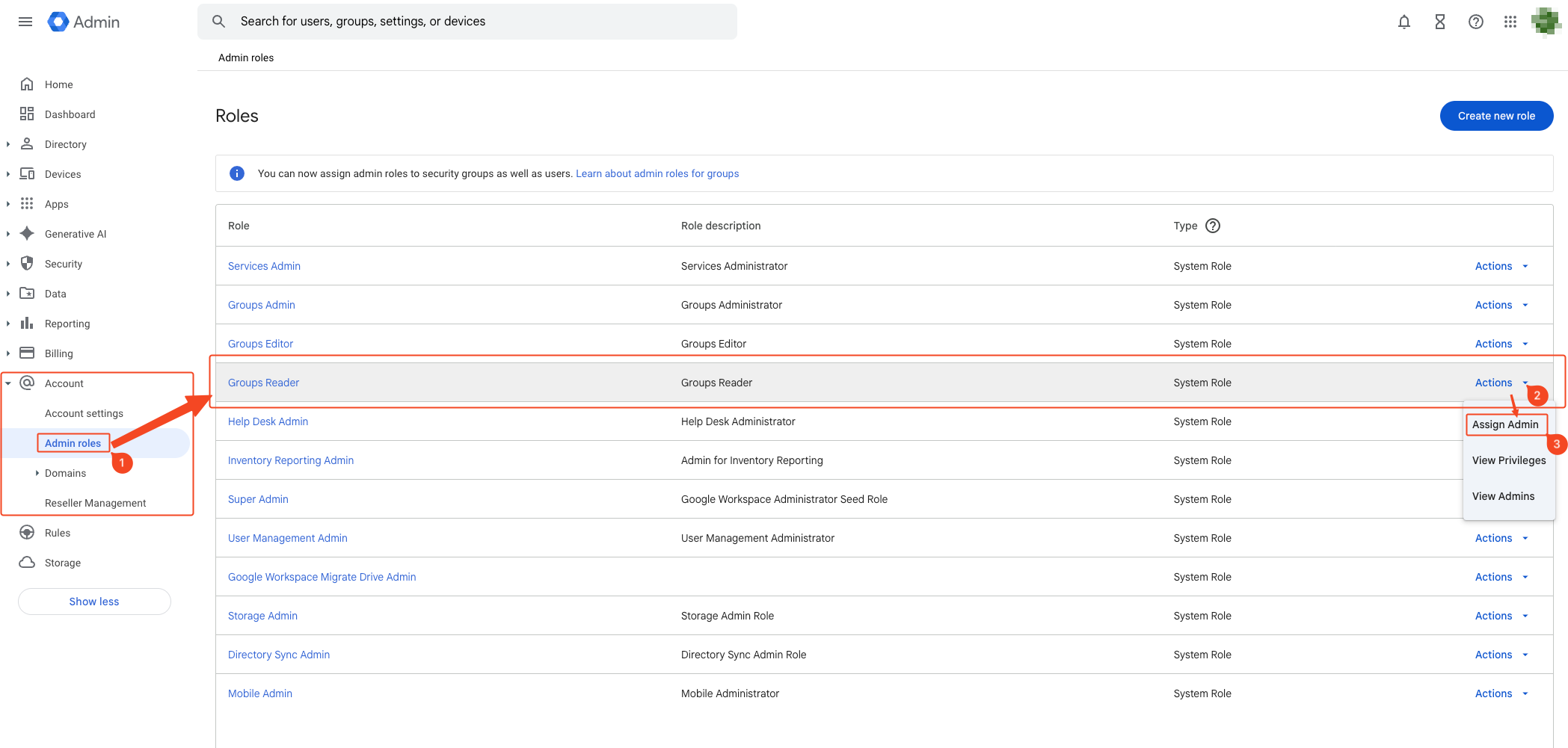Collapse the Account sidebar section
The height and width of the screenshot is (748, 1568).
point(8,383)
